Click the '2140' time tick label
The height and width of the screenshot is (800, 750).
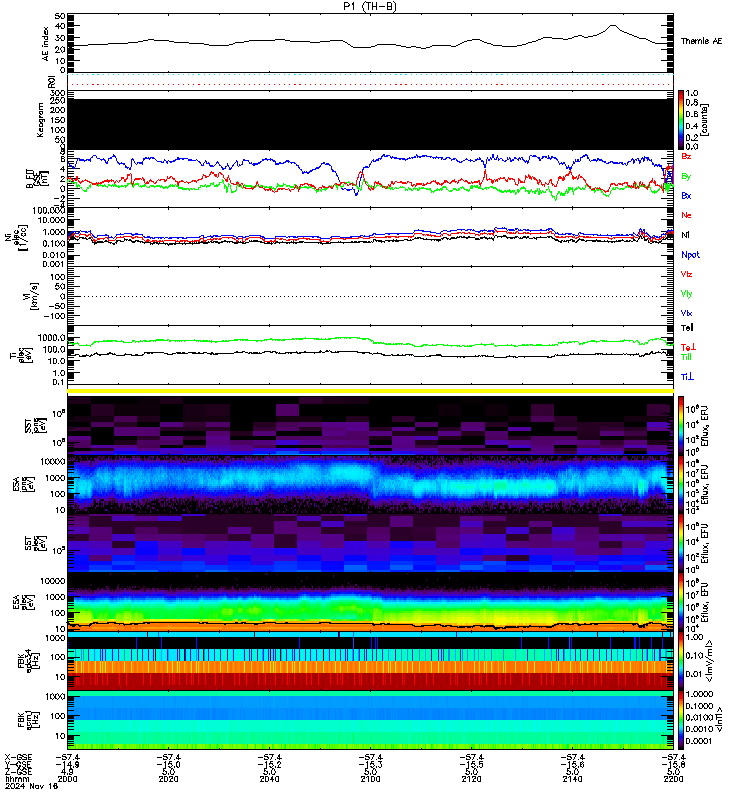(x=572, y=779)
